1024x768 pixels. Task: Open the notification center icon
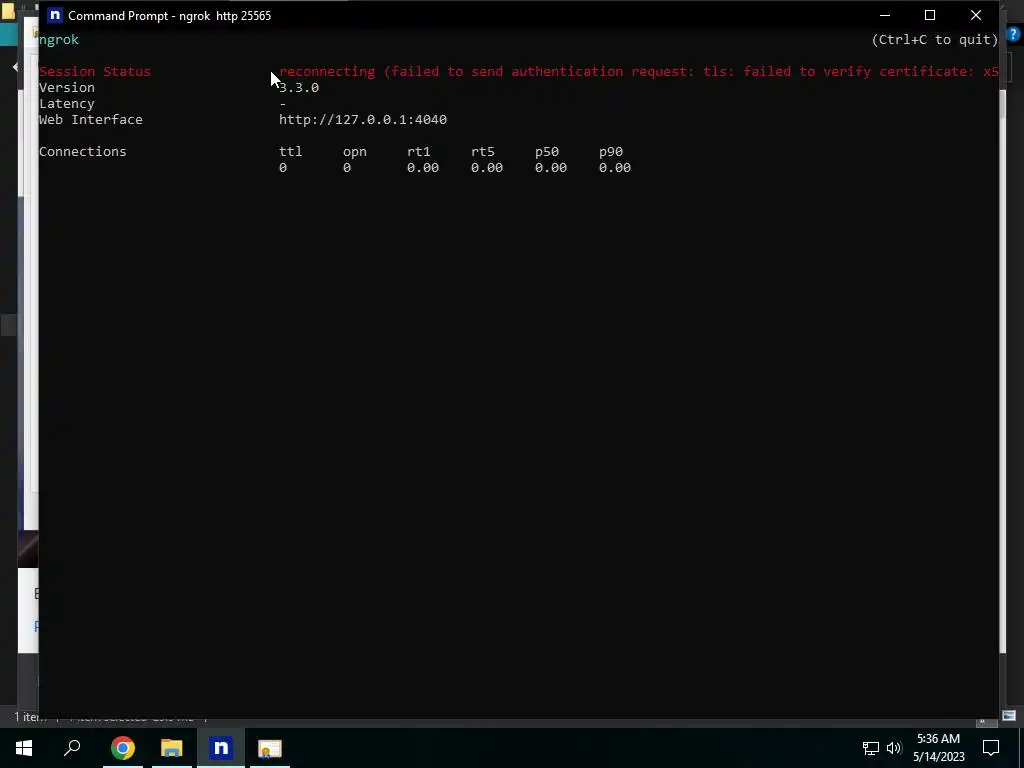tap(991, 748)
